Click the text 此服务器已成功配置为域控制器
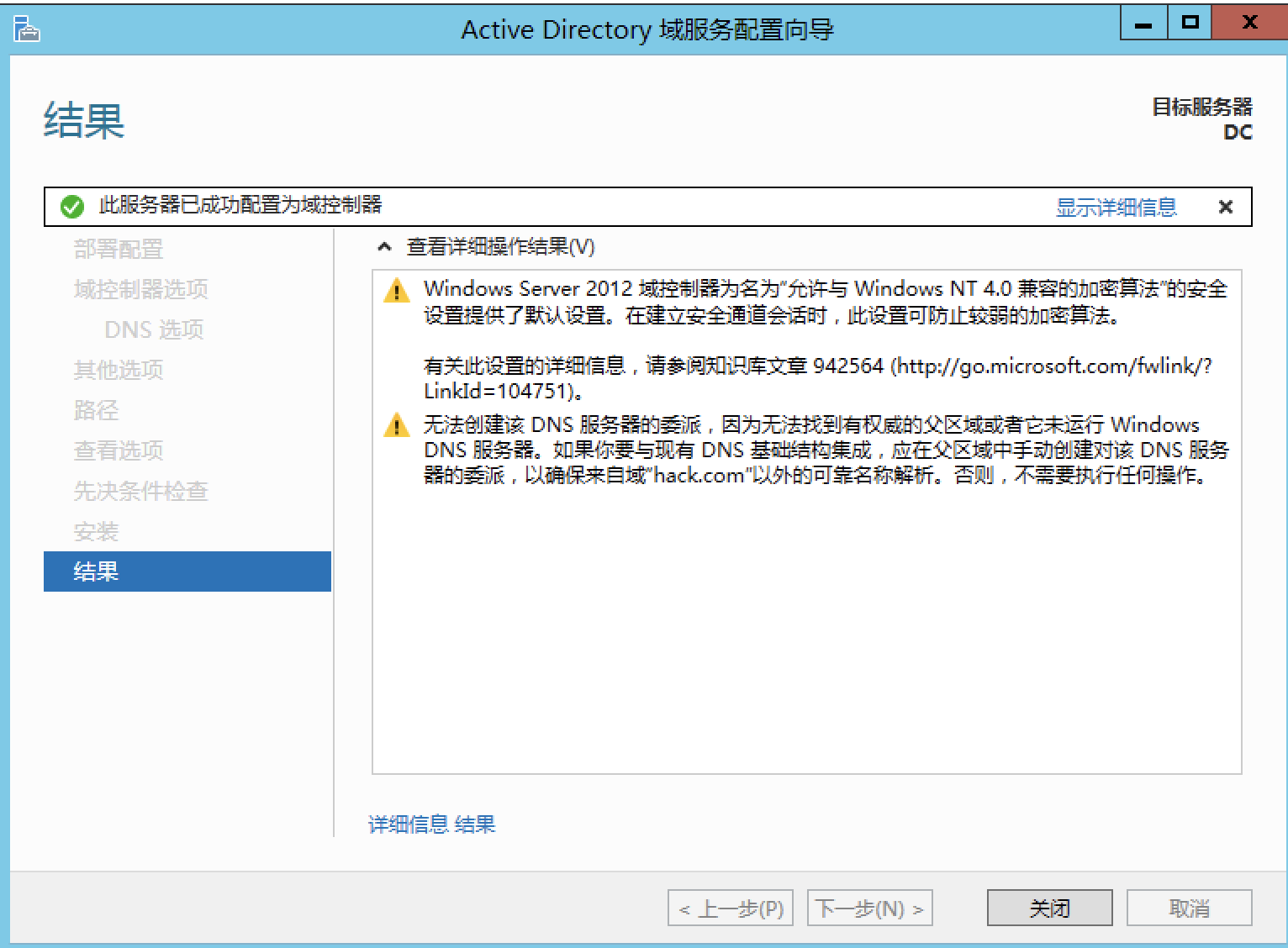Screen dimensions: 1288x948 coord(240,205)
